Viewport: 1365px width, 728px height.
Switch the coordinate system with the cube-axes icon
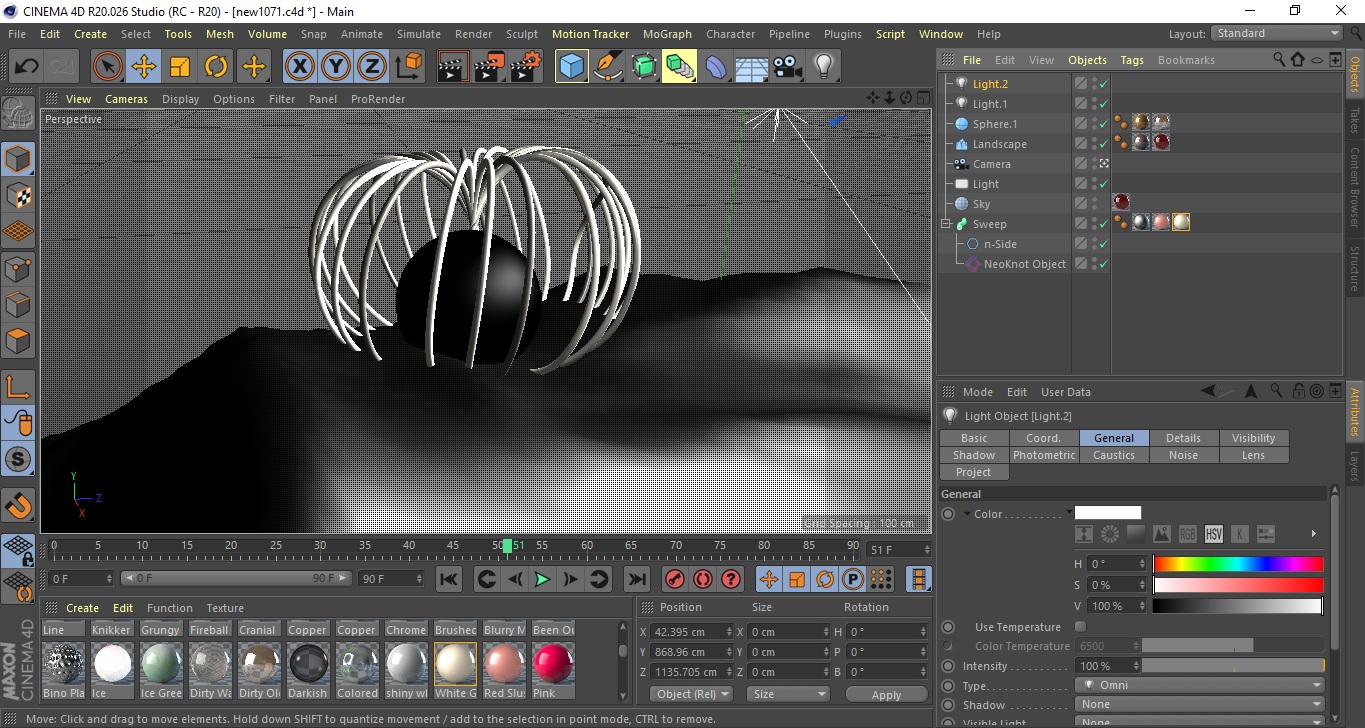pyautogui.click(x=409, y=67)
